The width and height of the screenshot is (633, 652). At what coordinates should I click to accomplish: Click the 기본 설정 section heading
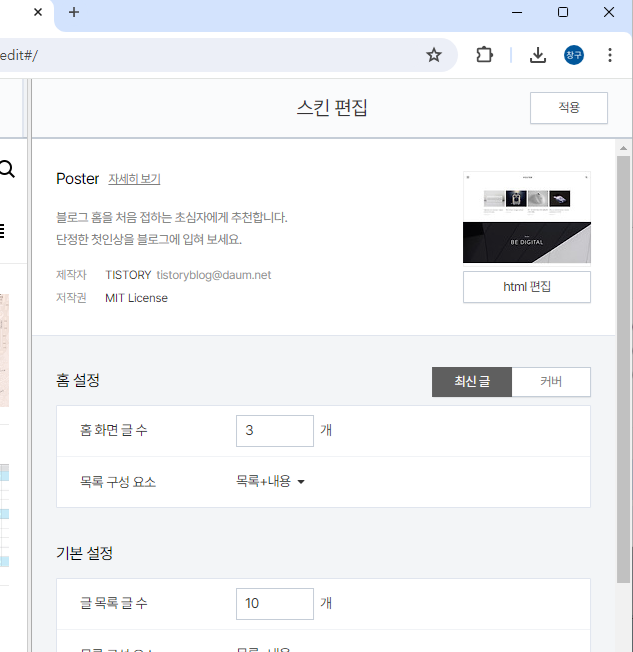[84, 553]
